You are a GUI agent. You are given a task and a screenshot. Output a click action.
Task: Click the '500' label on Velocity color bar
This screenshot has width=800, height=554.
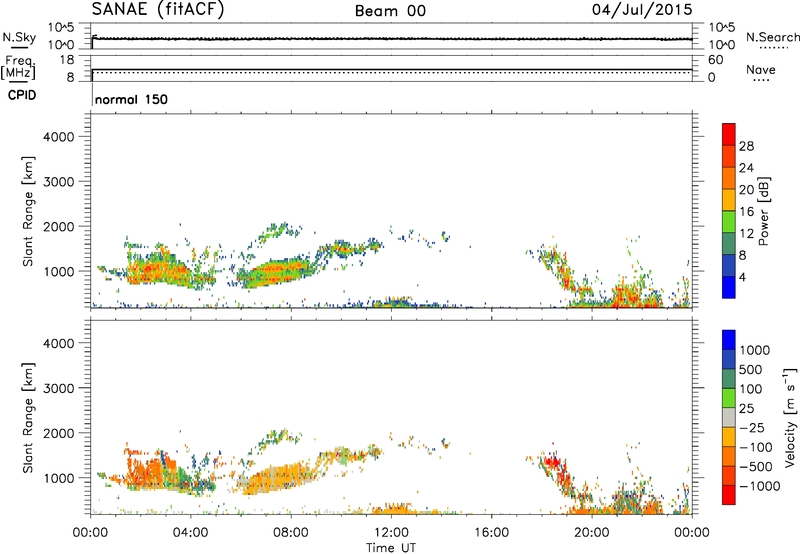(x=751, y=369)
